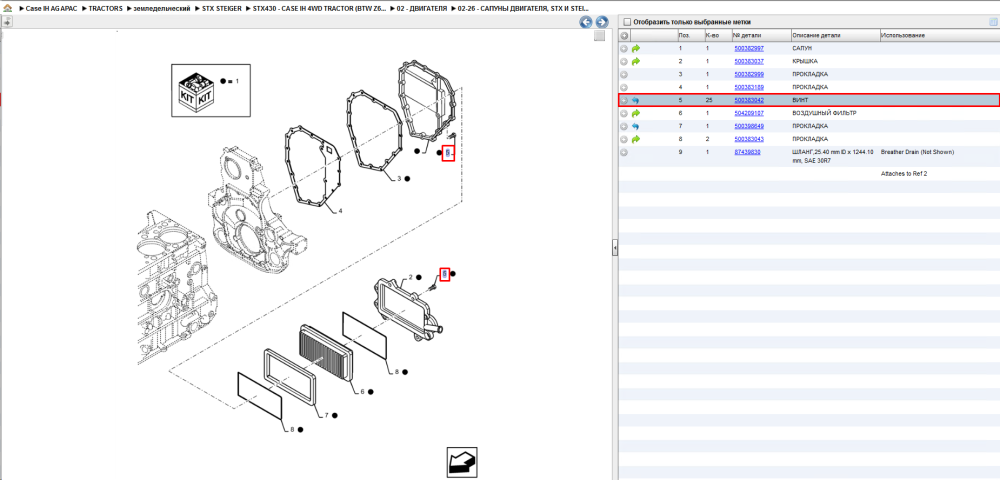Image resolution: width=1000 pixels, height=480 pixels.
Task: Open part number 500382999 link
Action: (x=749, y=74)
